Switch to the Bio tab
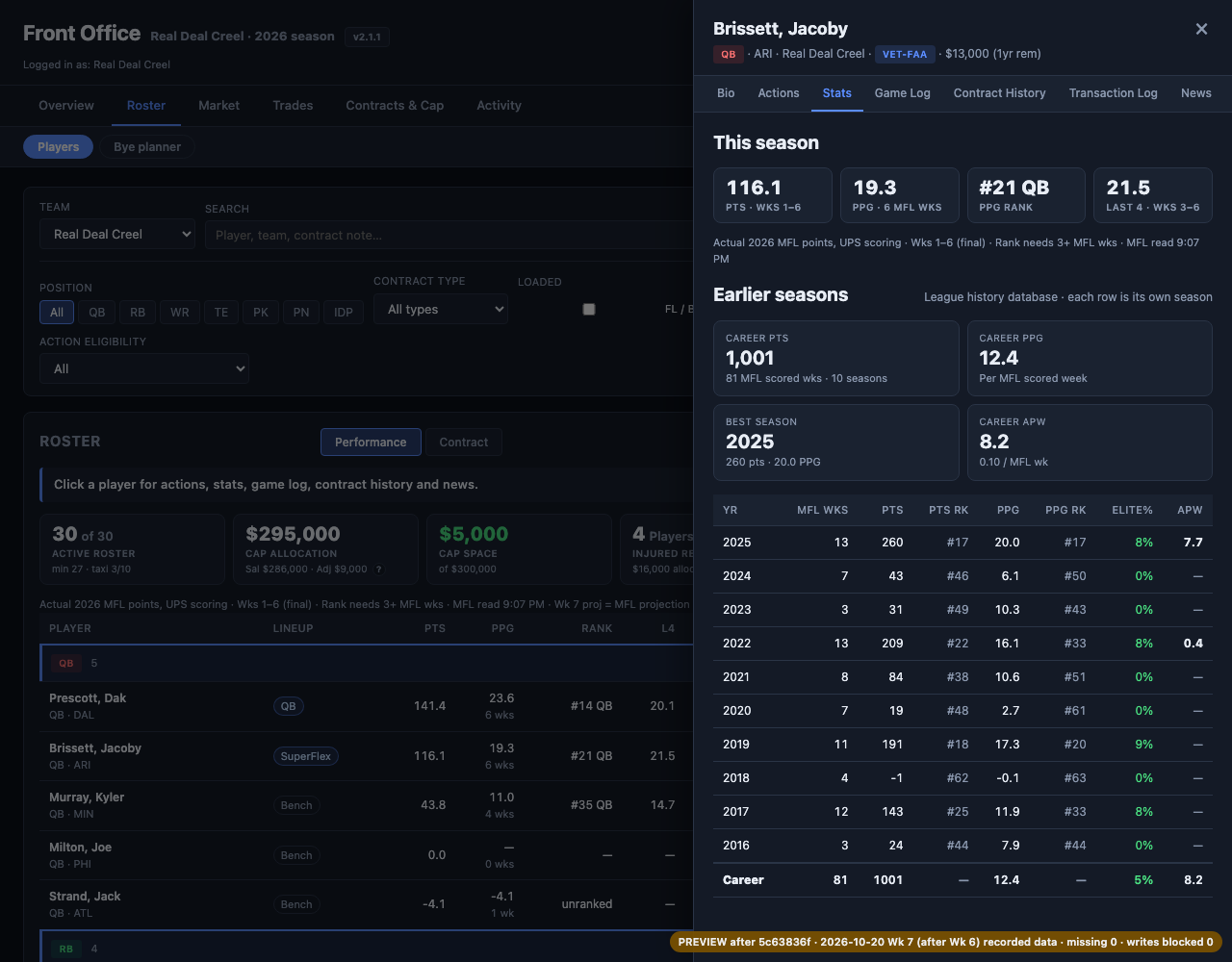The height and width of the screenshot is (962, 1232). (726, 93)
